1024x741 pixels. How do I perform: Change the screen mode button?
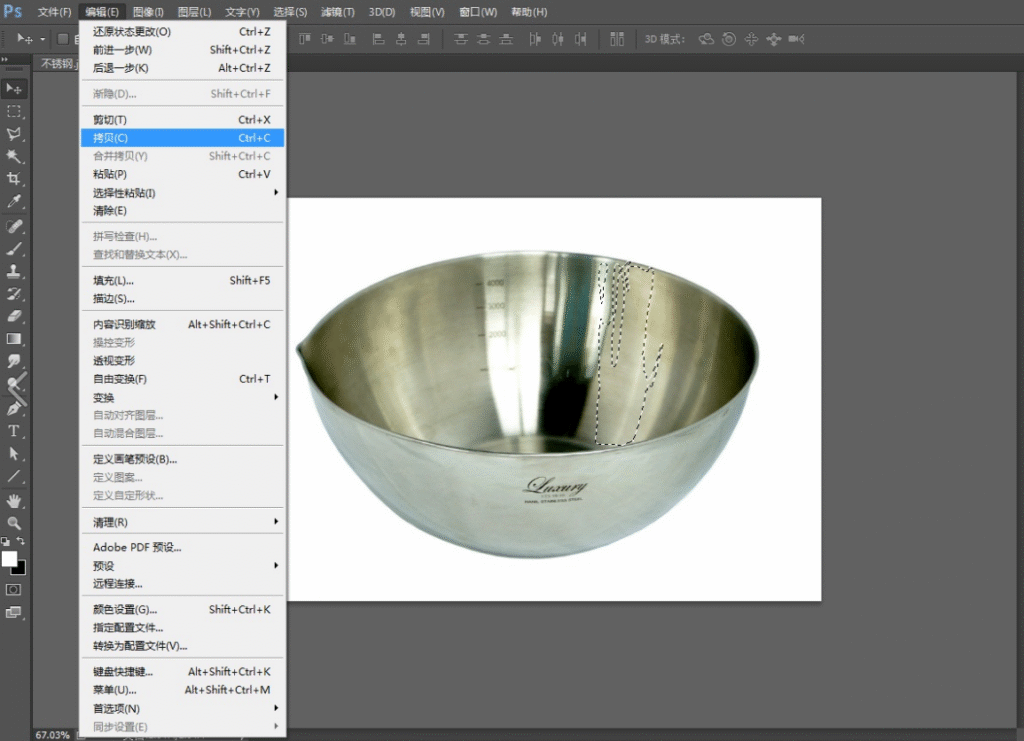tap(13, 612)
